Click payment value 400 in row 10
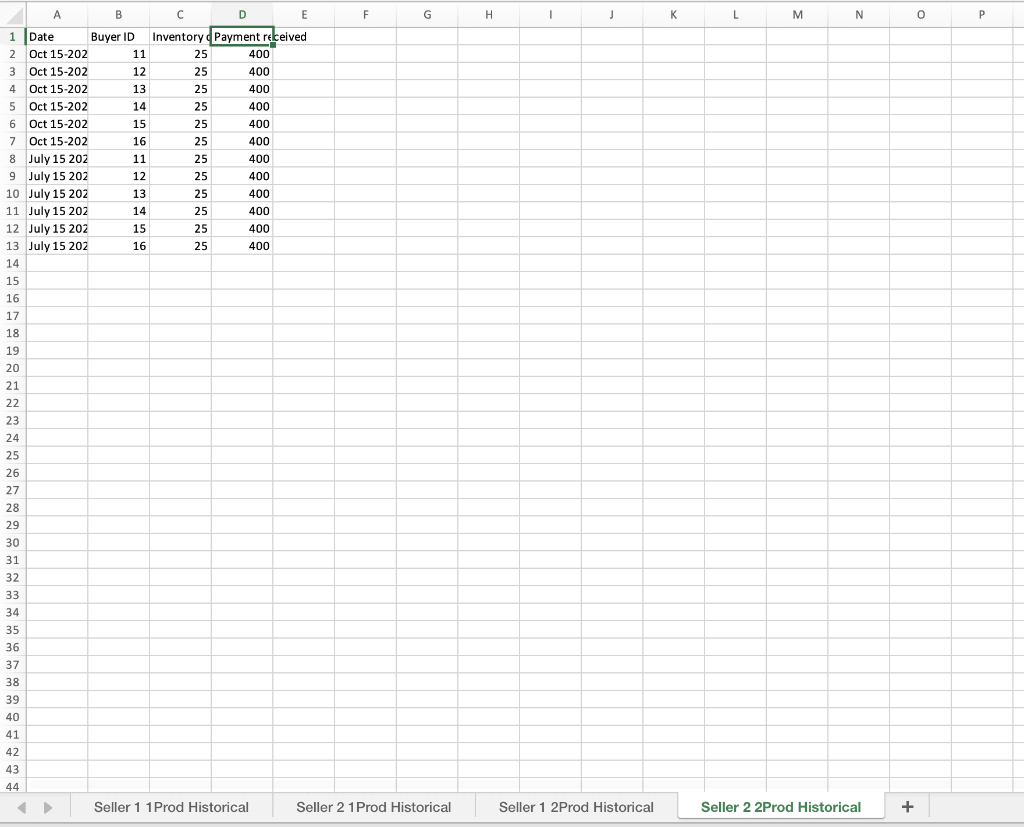This screenshot has height=827, width=1024. [x=242, y=193]
